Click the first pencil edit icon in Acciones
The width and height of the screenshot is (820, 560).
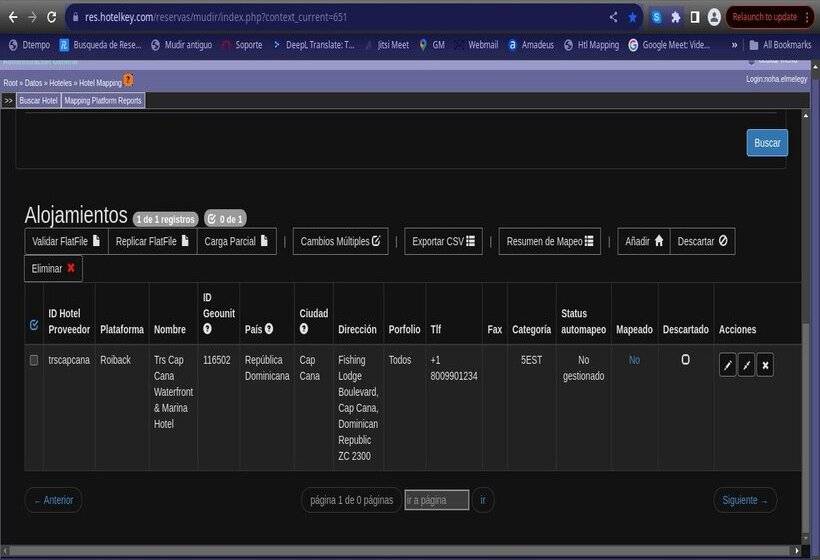727,365
